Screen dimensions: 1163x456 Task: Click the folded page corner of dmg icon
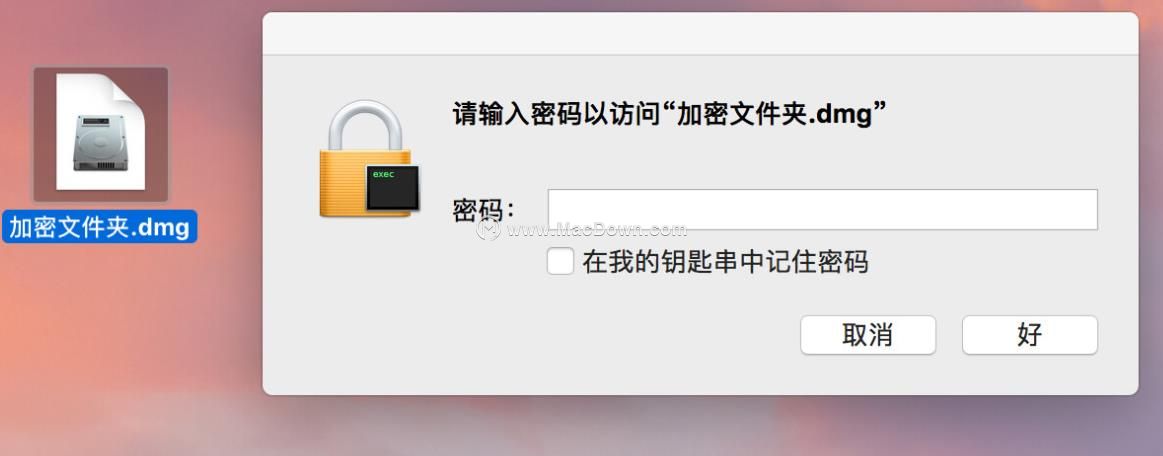128,90
